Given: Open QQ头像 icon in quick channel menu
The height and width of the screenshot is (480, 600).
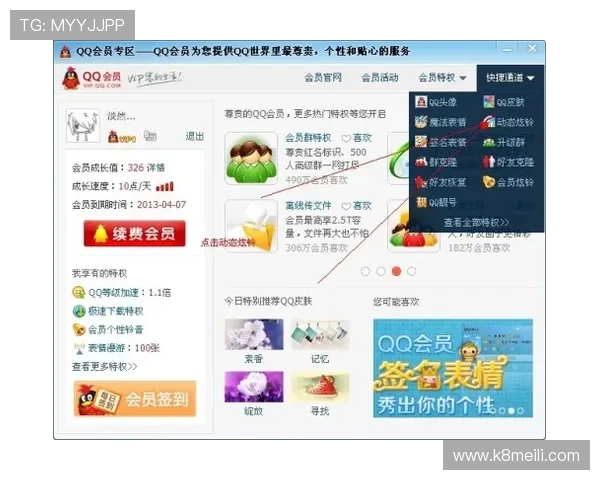Looking at the screenshot, I should click(x=421, y=101).
